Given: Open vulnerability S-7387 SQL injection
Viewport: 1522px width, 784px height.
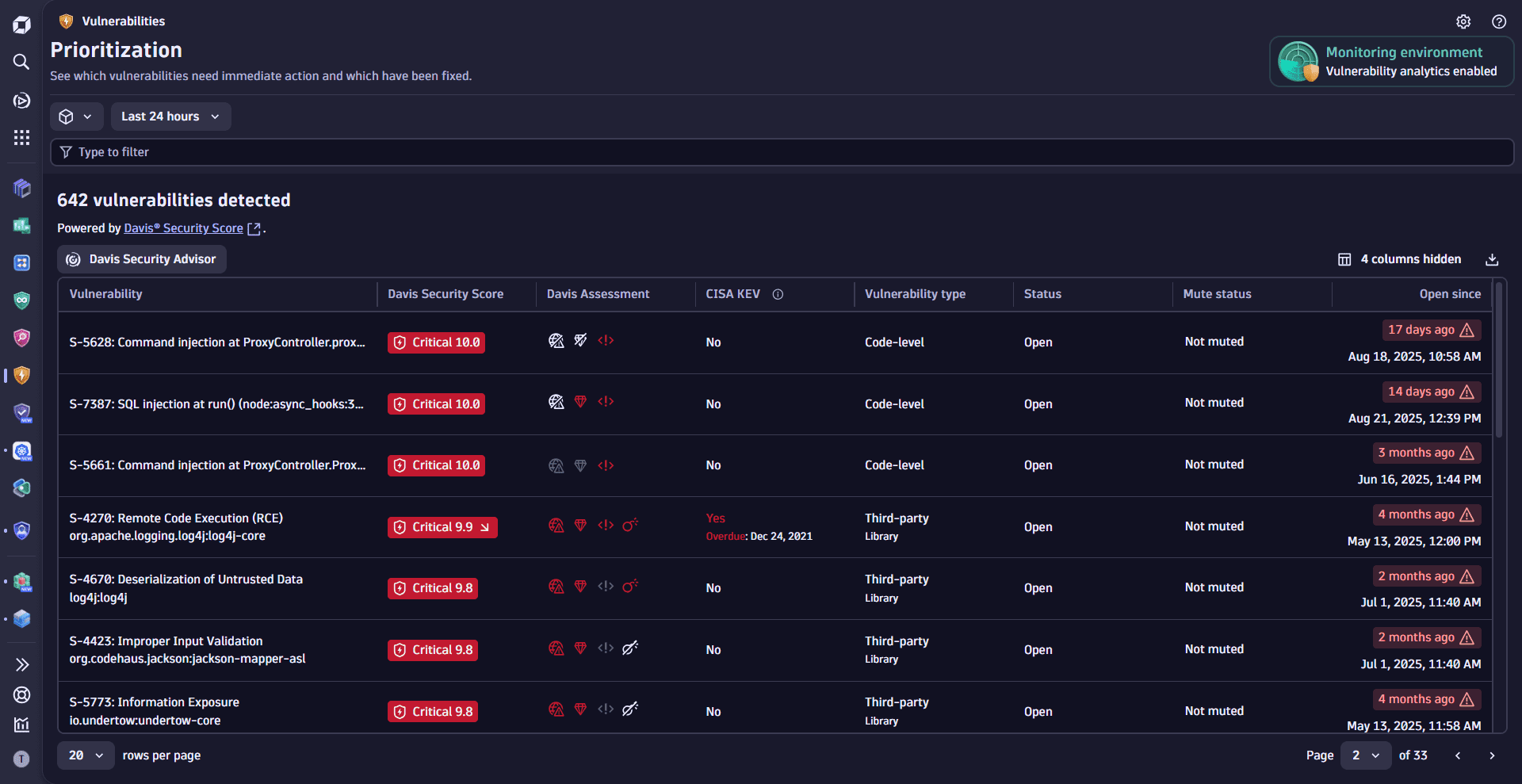Looking at the screenshot, I should (x=216, y=404).
